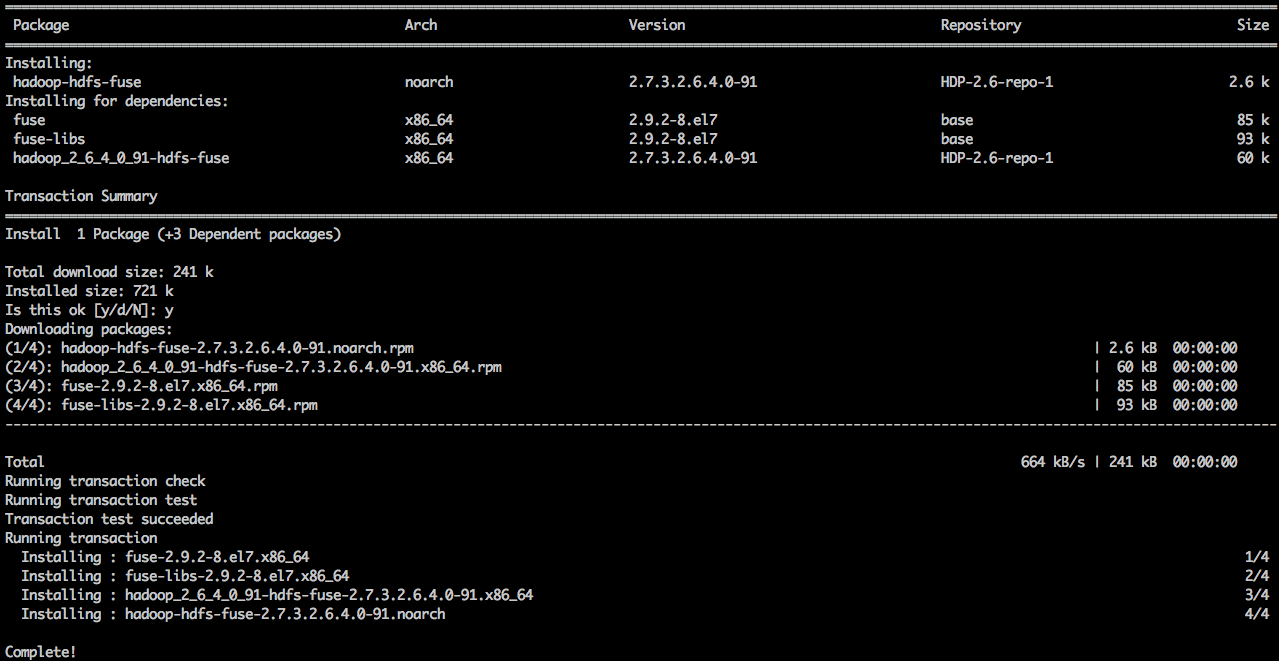Viewport: 1279px width, 661px height.
Task: Select the fuse x86_64 dependency line
Action: [x=29, y=119]
